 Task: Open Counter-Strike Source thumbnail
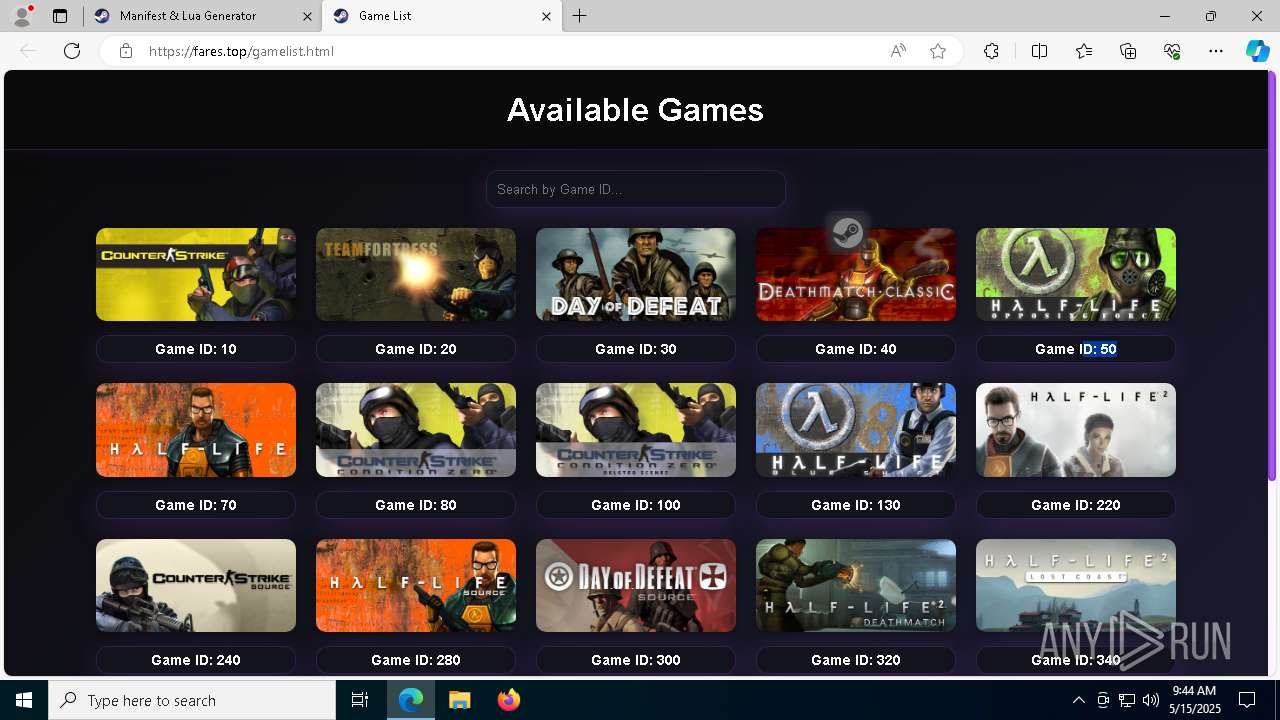[196, 585]
